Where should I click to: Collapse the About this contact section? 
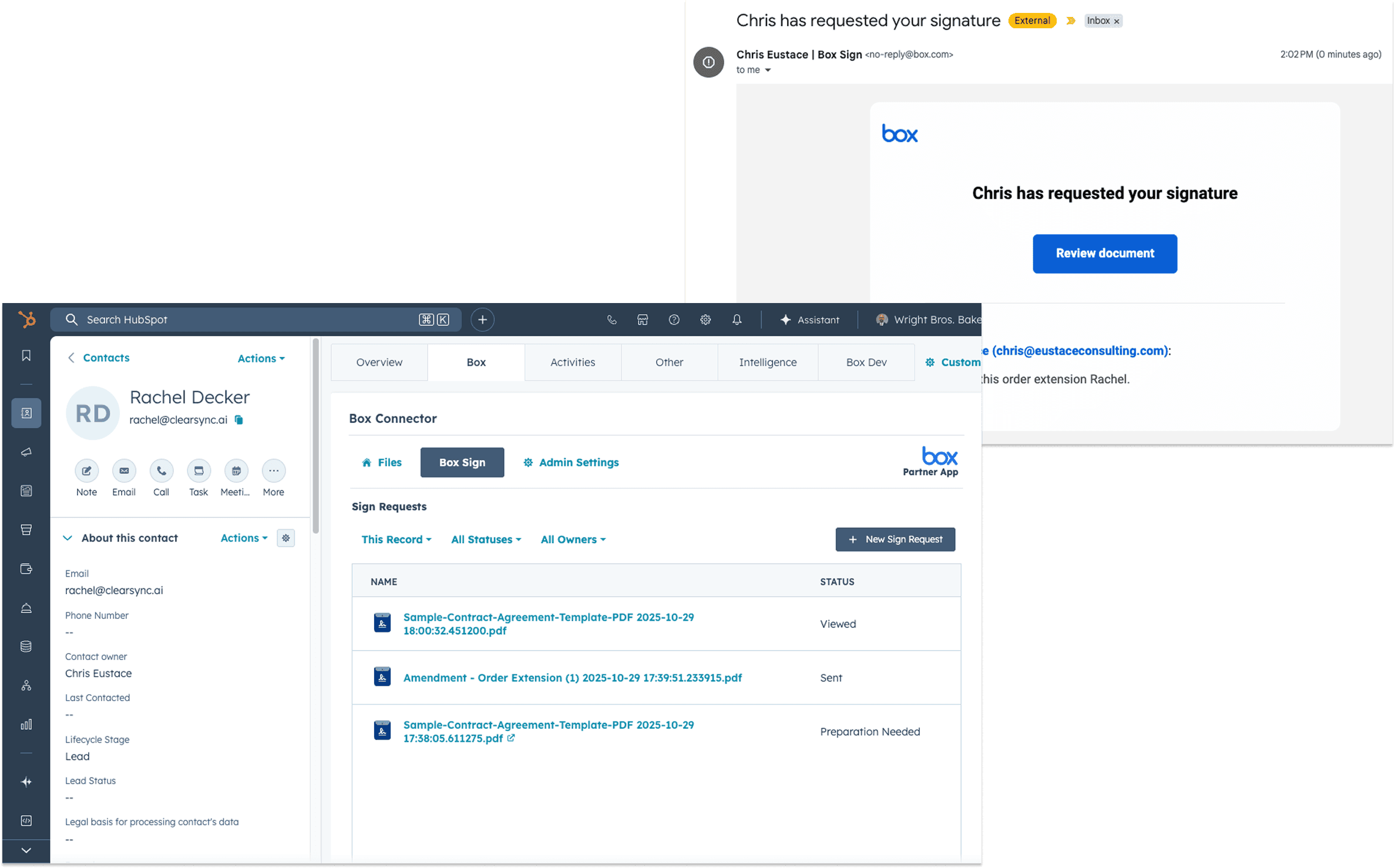tap(68, 537)
